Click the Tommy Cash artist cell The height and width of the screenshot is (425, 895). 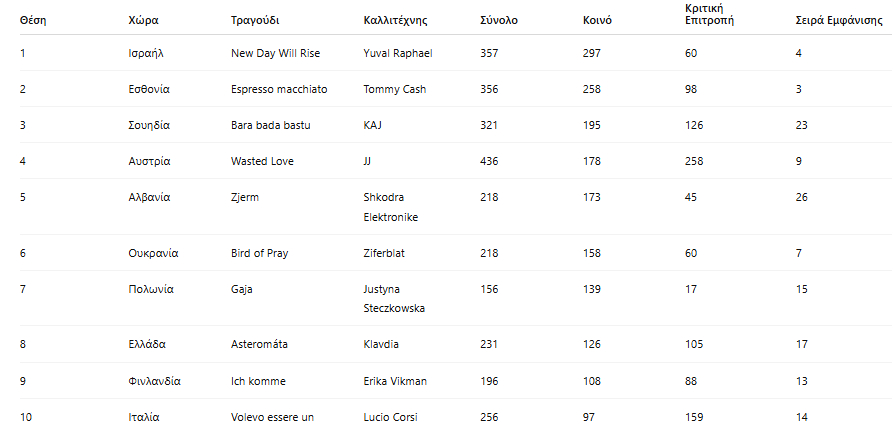click(x=395, y=89)
